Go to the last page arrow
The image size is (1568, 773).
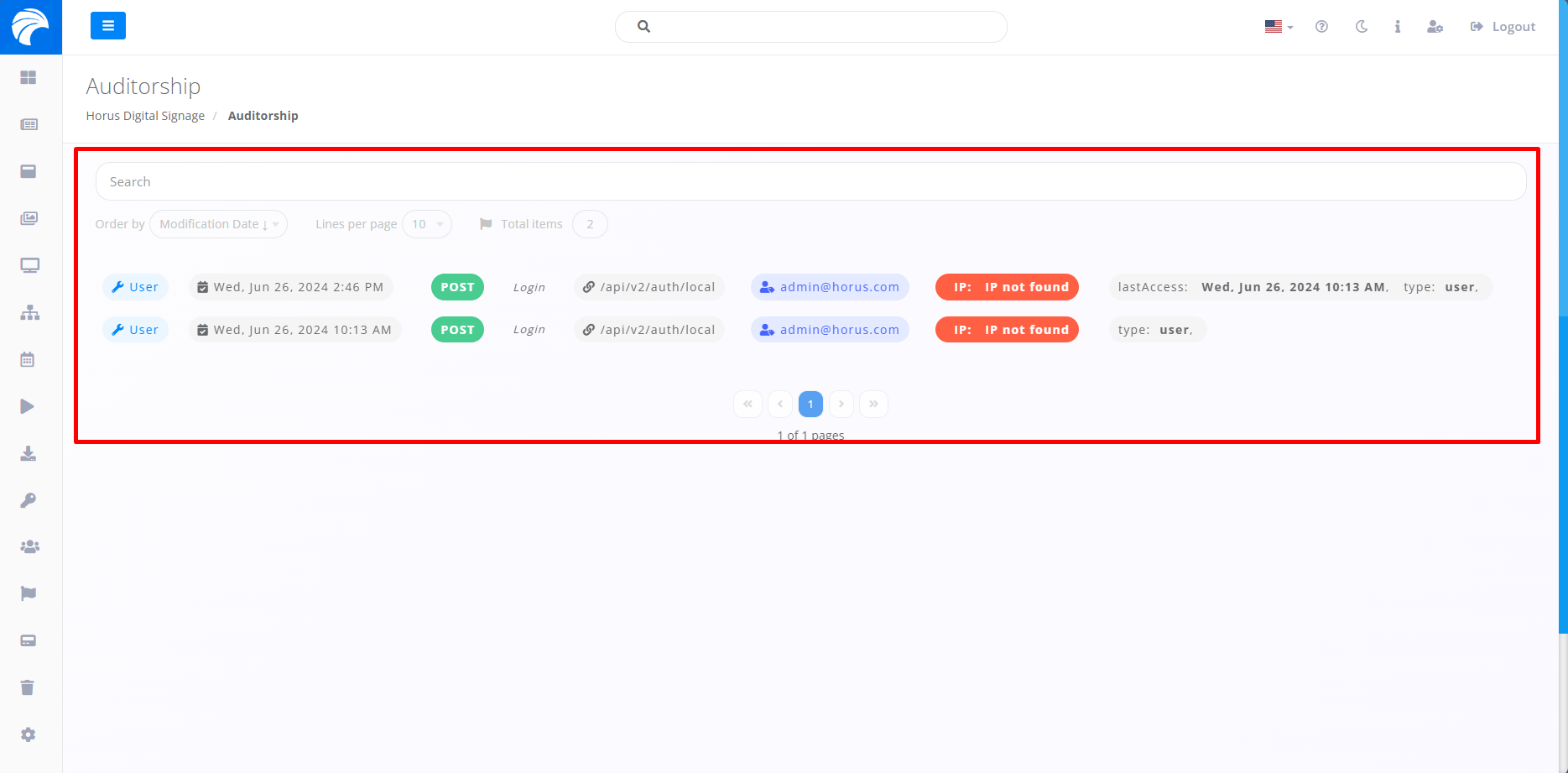pyautogui.click(x=873, y=404)
